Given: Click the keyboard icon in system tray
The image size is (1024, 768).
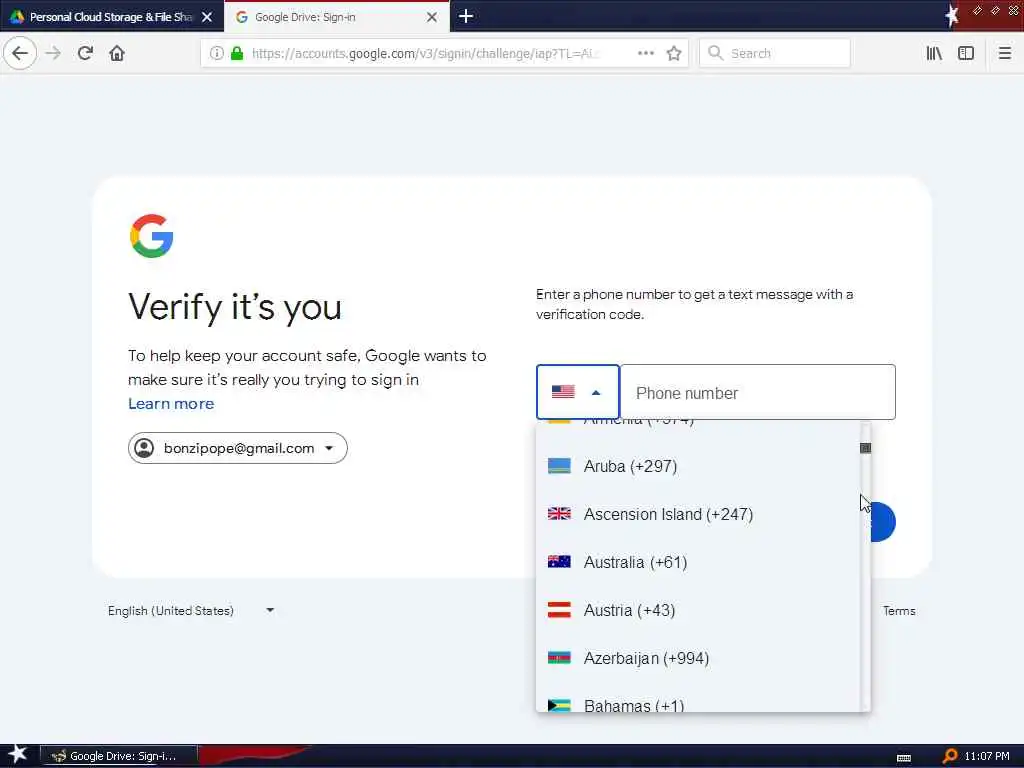Looking at the screenshot, I should pyautogui.click(x=904, y=758).
